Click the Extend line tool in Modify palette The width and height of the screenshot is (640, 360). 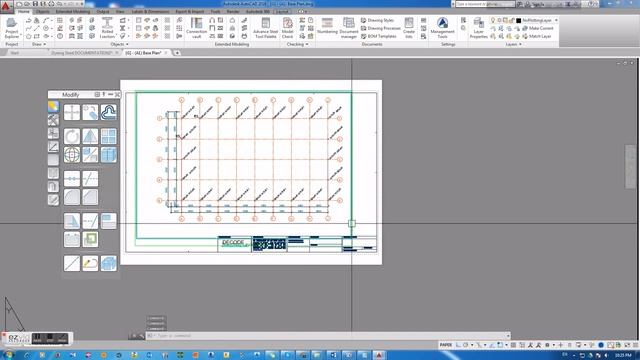pyautogui.click(x=90, y=221)
